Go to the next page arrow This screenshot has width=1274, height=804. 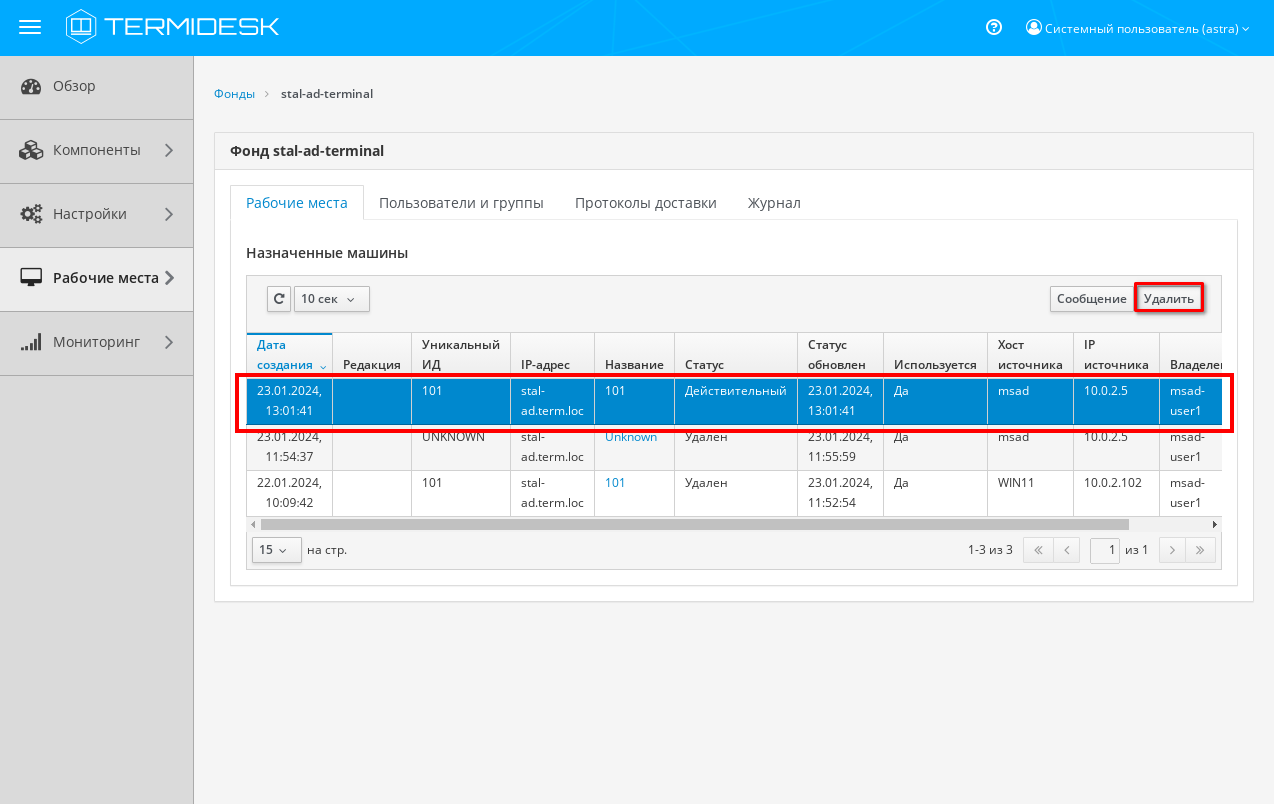(1171, 550)
